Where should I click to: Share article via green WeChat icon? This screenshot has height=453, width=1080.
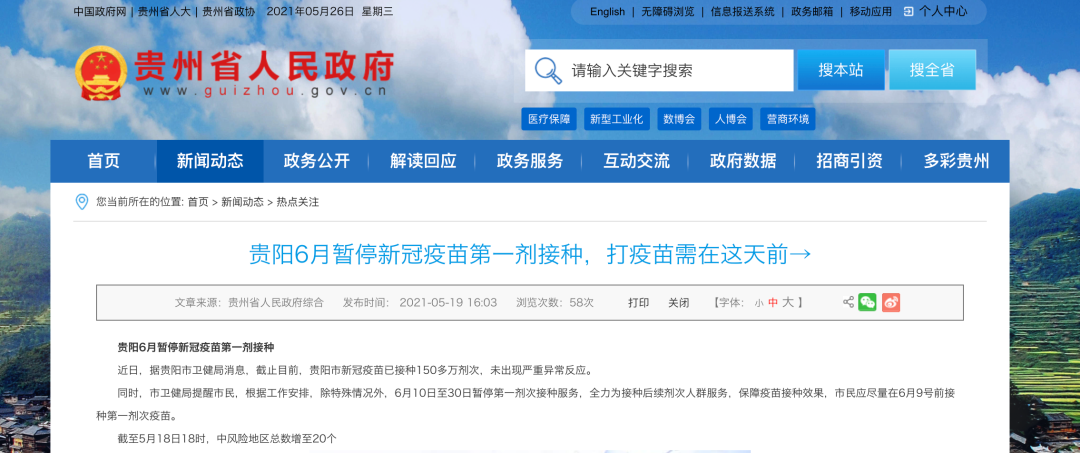point(867,302)
